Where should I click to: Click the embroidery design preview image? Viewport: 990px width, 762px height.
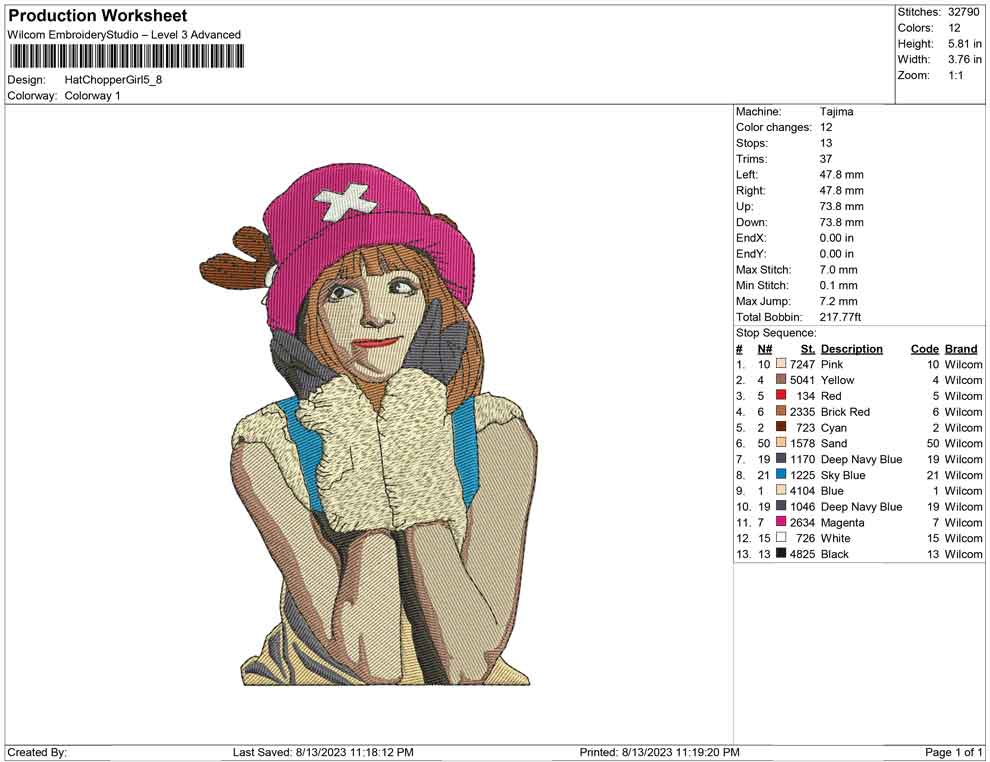[369, 424]
